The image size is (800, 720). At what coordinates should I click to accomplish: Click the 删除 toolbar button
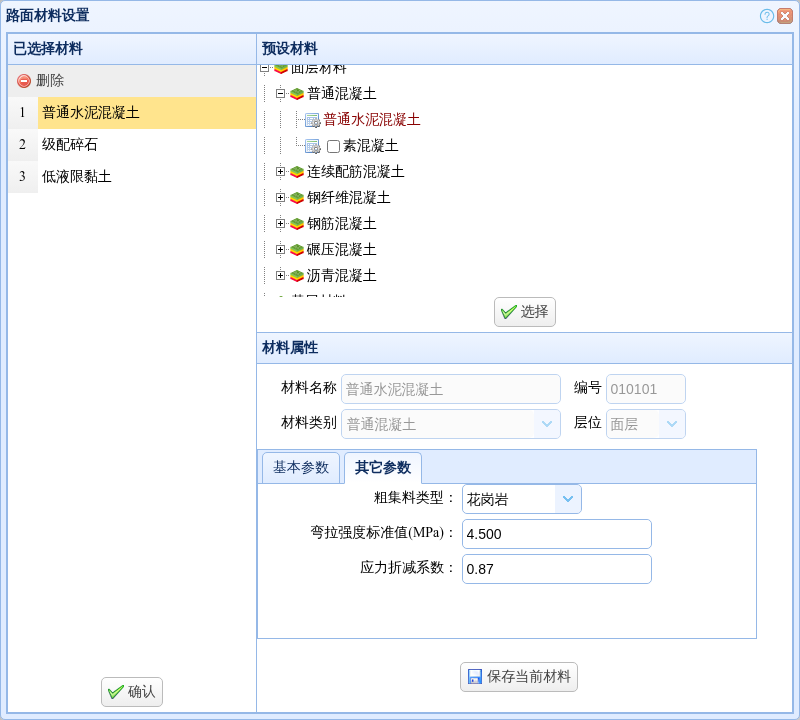click(41, 81)
